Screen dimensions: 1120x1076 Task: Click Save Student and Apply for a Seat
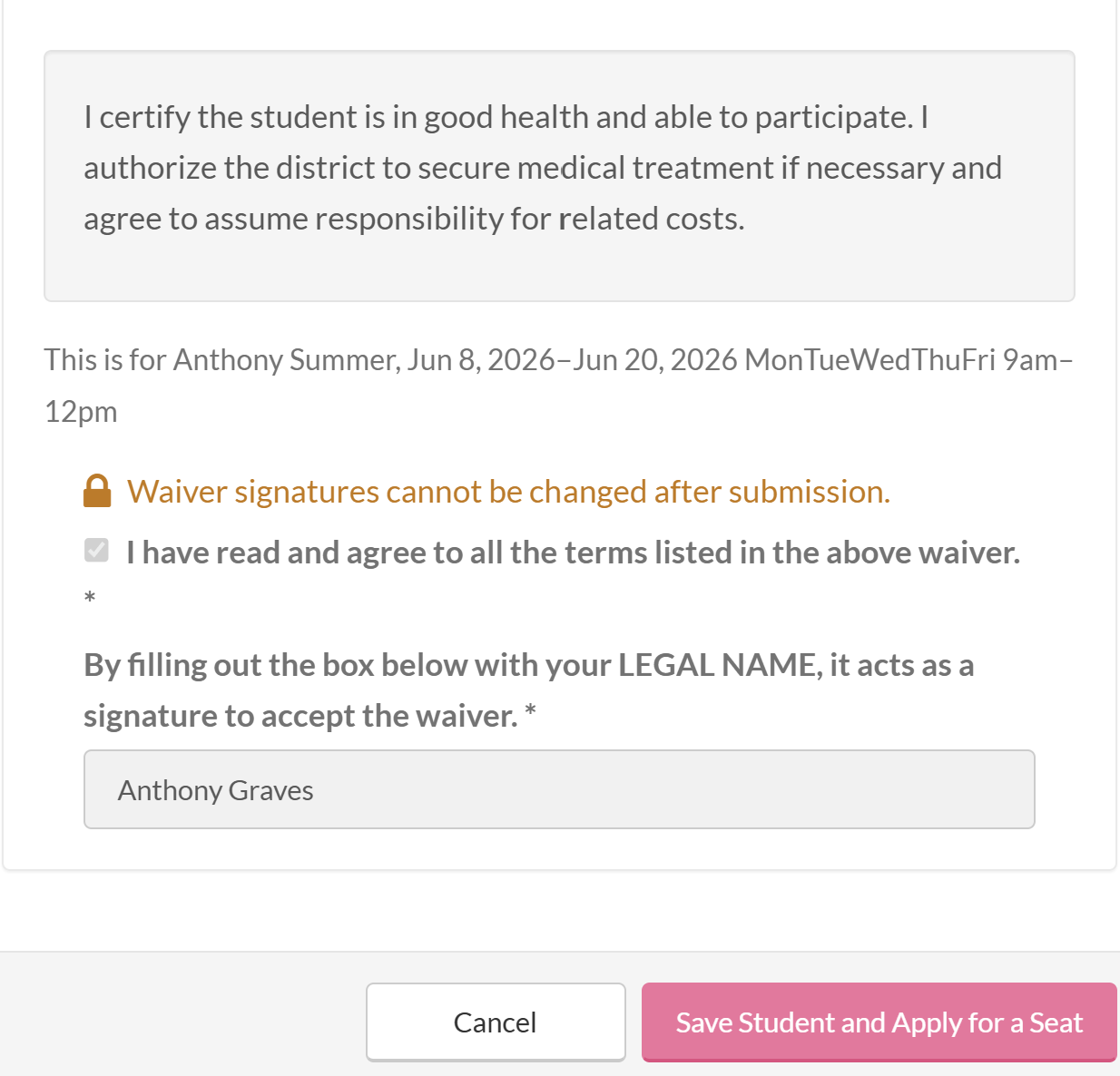[x=879, y=1022]
